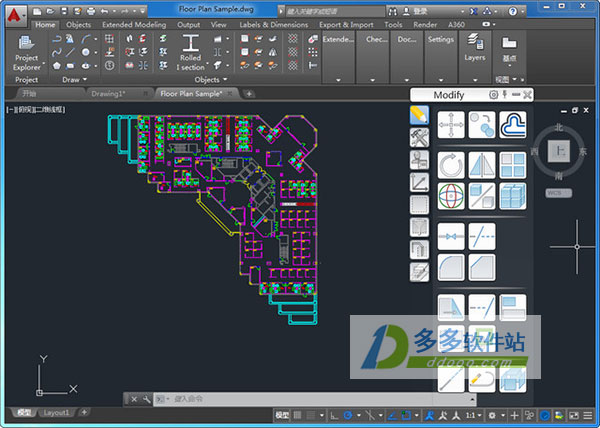Open the 1:1 annotation scale dropdown
Screen dimensions: 600x428
point(473,415)
